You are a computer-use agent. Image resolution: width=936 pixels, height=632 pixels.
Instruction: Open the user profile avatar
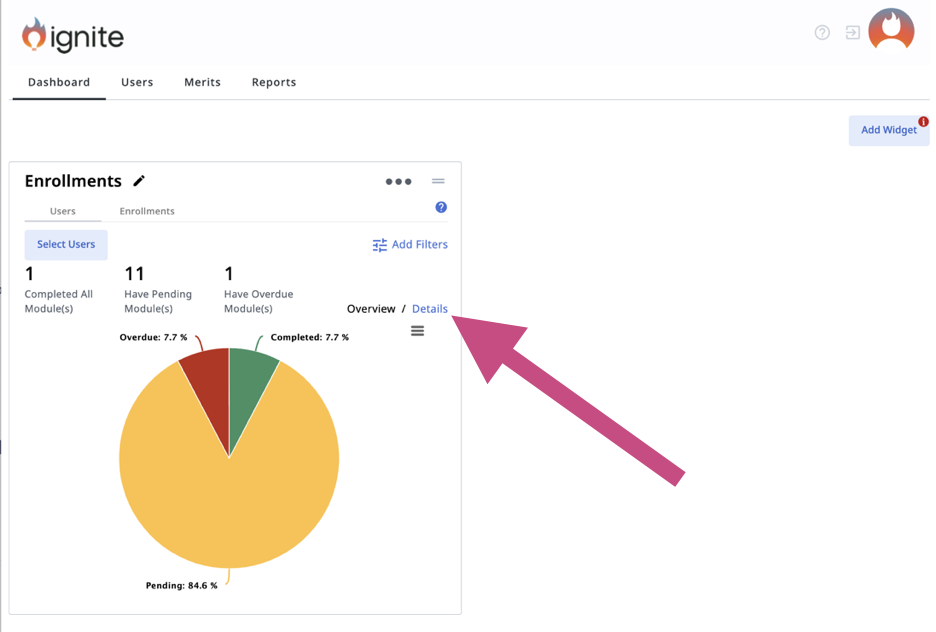[890, 30]
